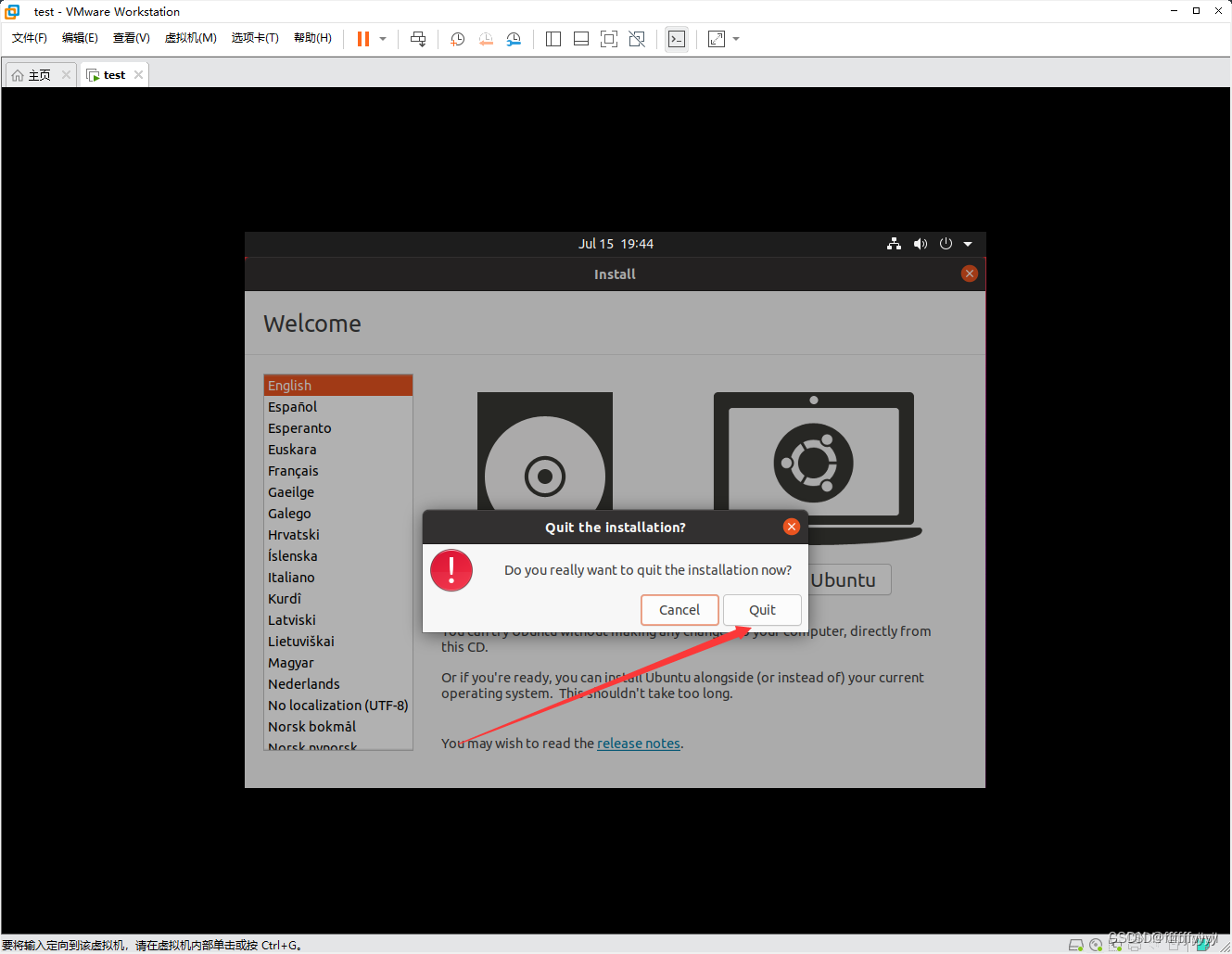This screenshot has width=1232, height=954.
Task: Enter full screen mode
Action: [609, 39]
